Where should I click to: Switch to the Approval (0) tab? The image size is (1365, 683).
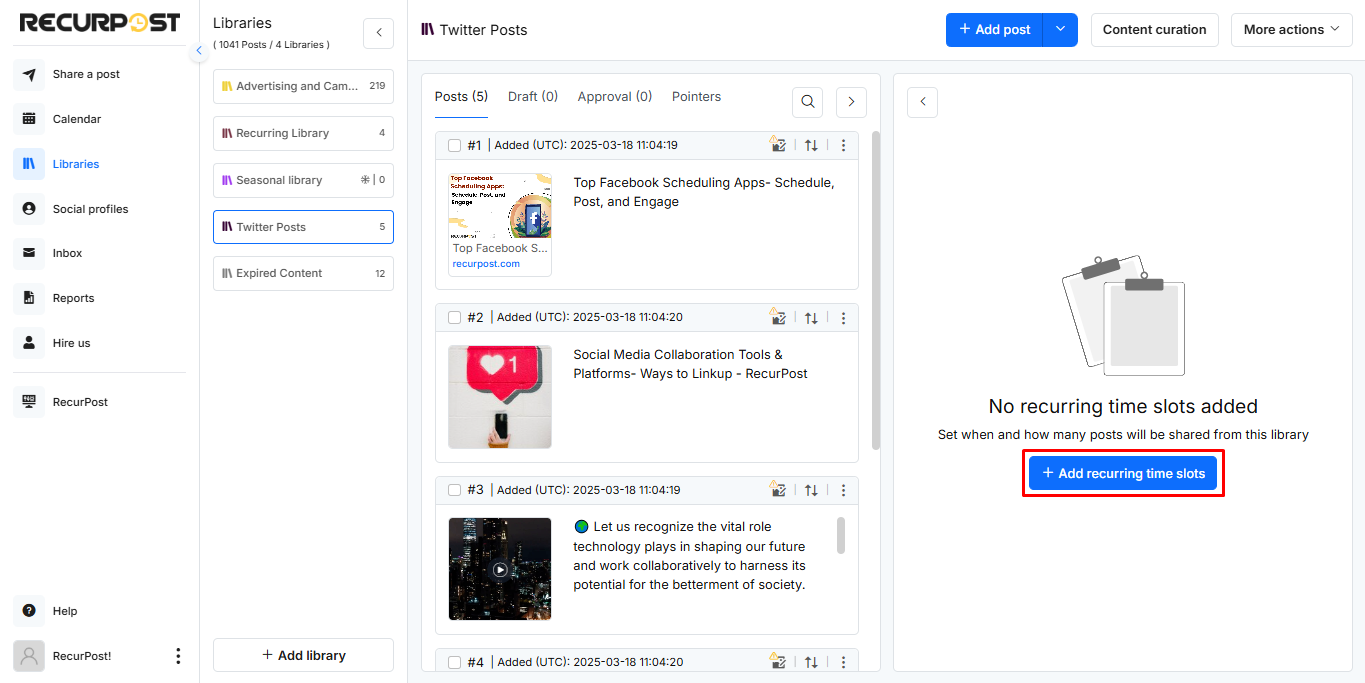[x=615, y=97]
